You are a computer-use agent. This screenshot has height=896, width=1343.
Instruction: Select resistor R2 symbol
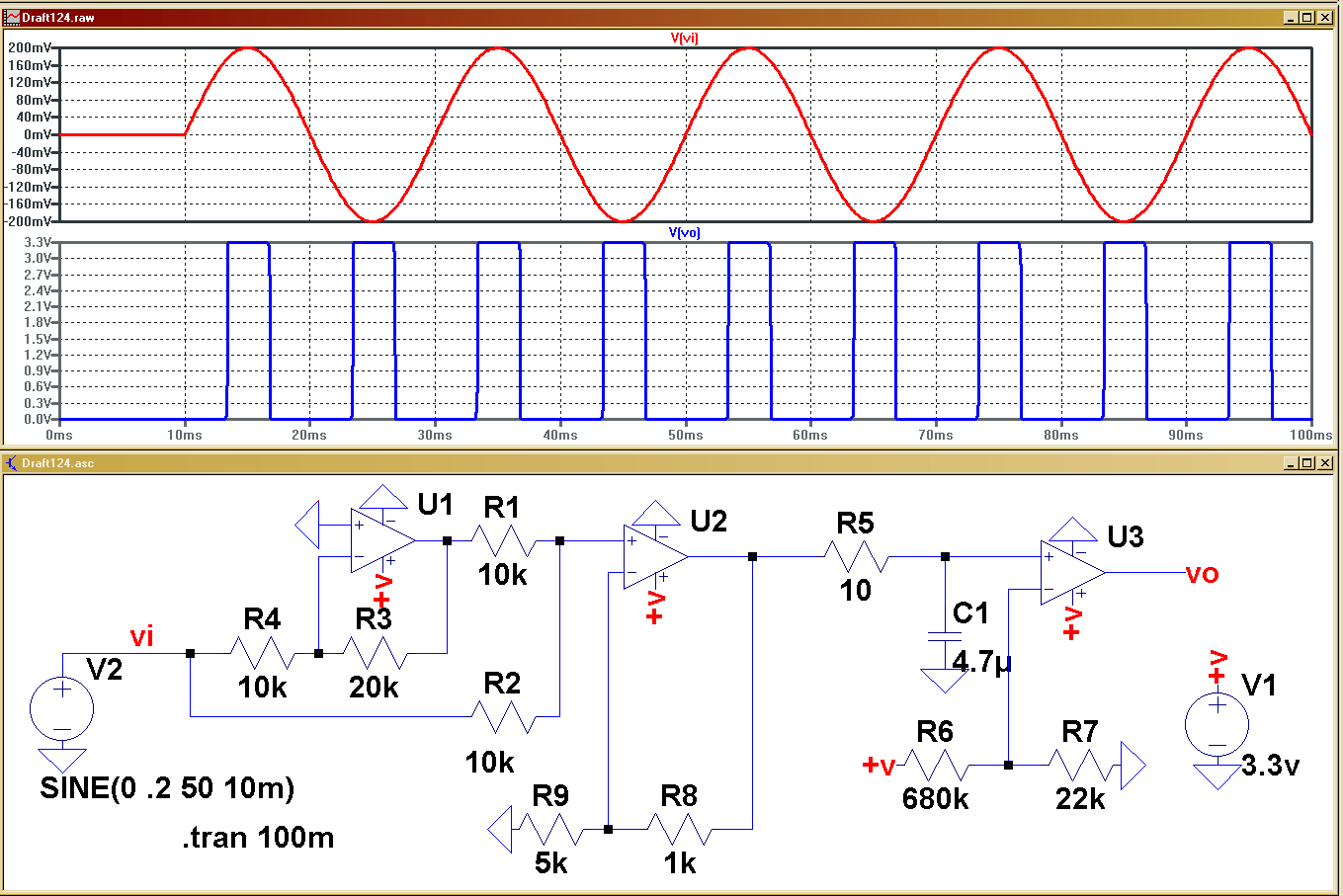[503, 716]
